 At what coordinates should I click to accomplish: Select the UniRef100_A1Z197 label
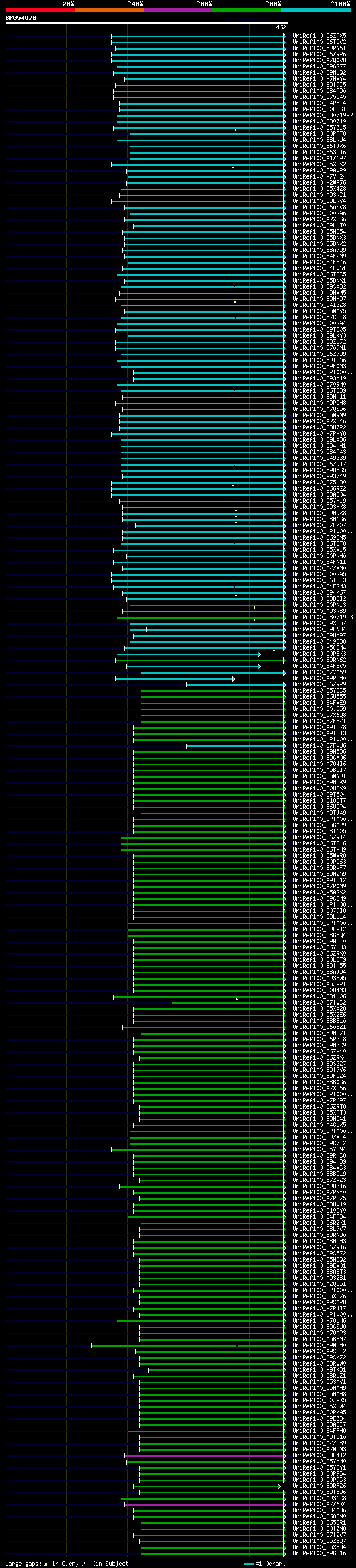click(319, 159)
